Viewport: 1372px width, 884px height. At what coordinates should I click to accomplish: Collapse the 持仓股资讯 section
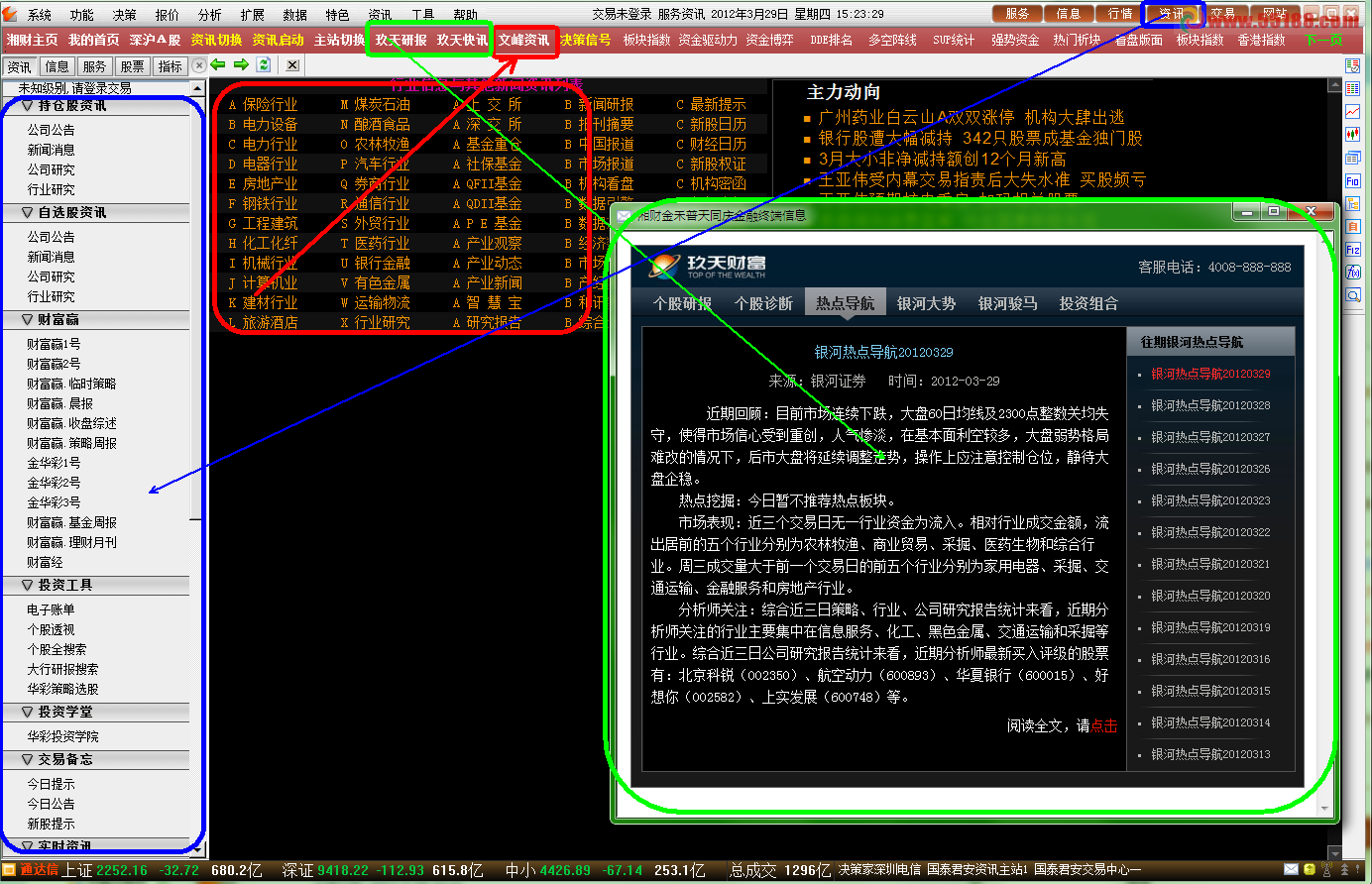click(x=28, y=106)
